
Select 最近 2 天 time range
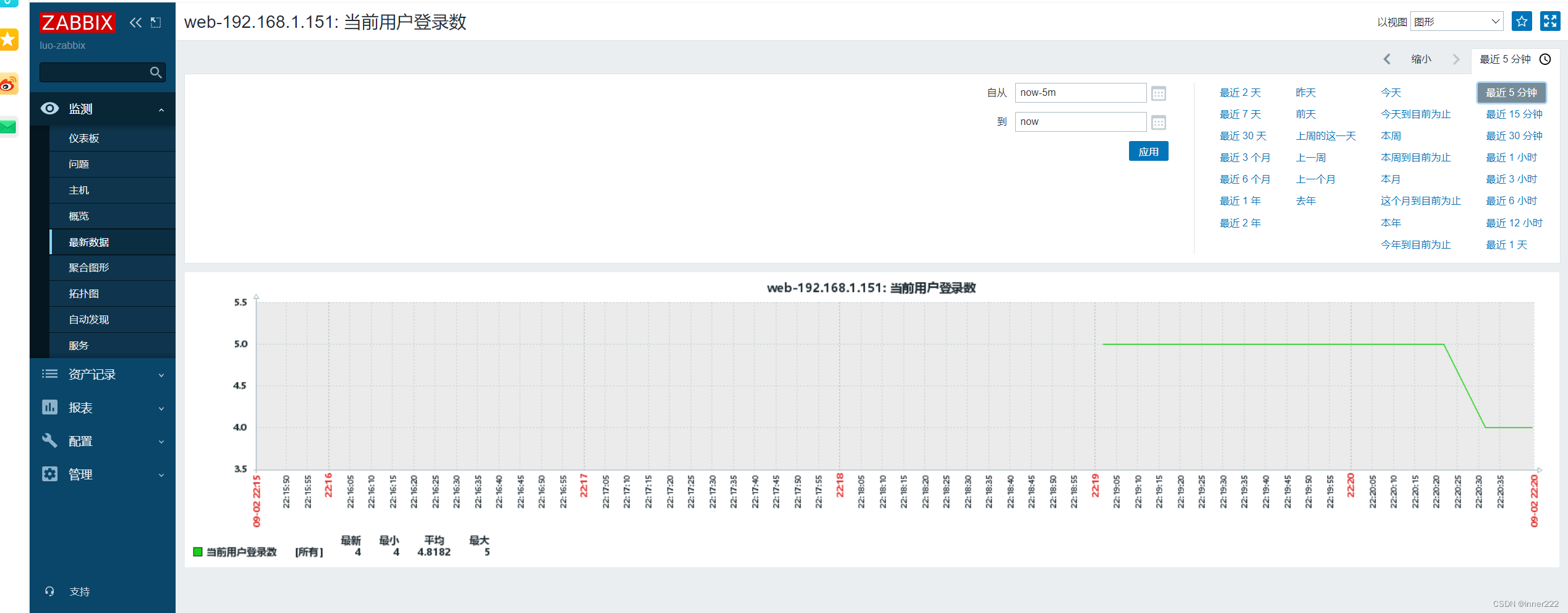point(1240,93)
